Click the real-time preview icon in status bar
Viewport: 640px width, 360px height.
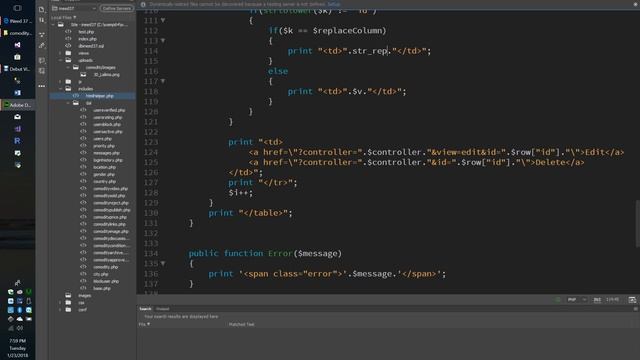(x=632, y=300)
